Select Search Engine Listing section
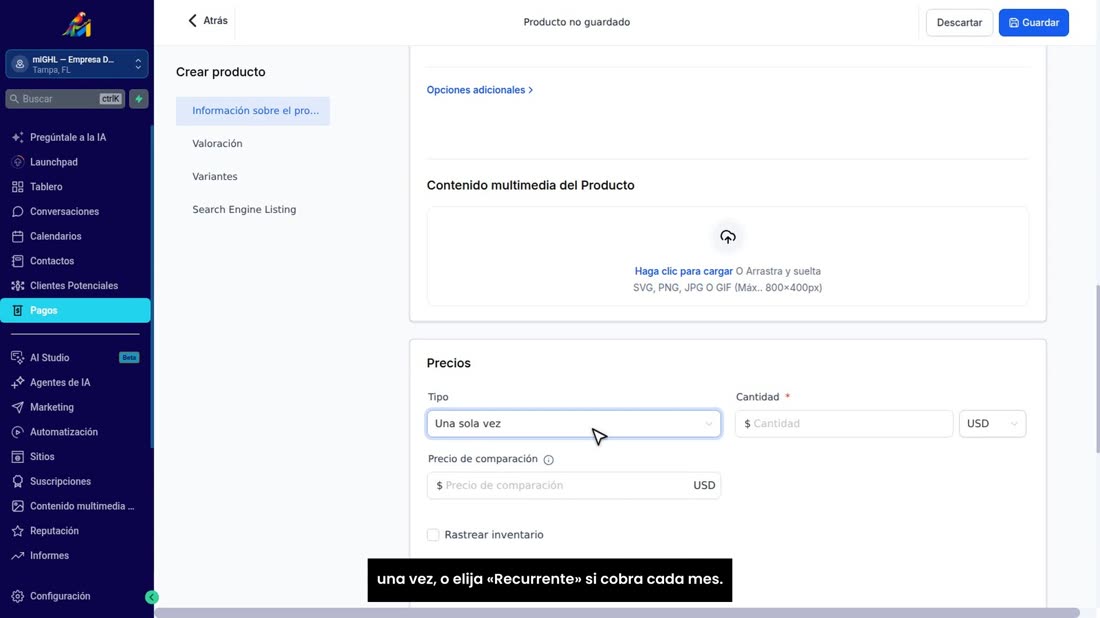1100x618 pixels. click(244, 210)
